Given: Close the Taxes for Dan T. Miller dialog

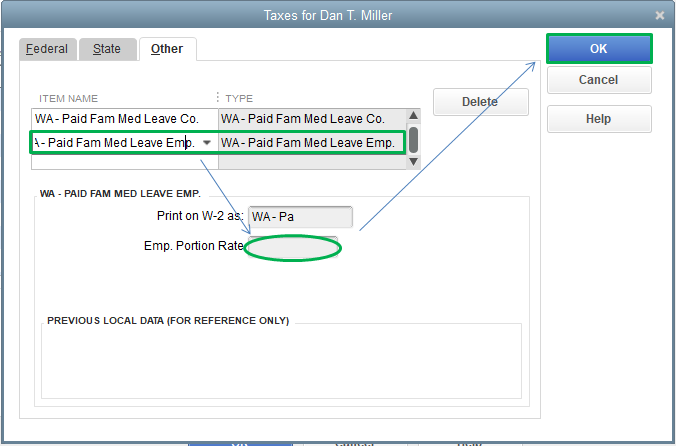Looking at the screenshot, I should click(x=660, y=16).
